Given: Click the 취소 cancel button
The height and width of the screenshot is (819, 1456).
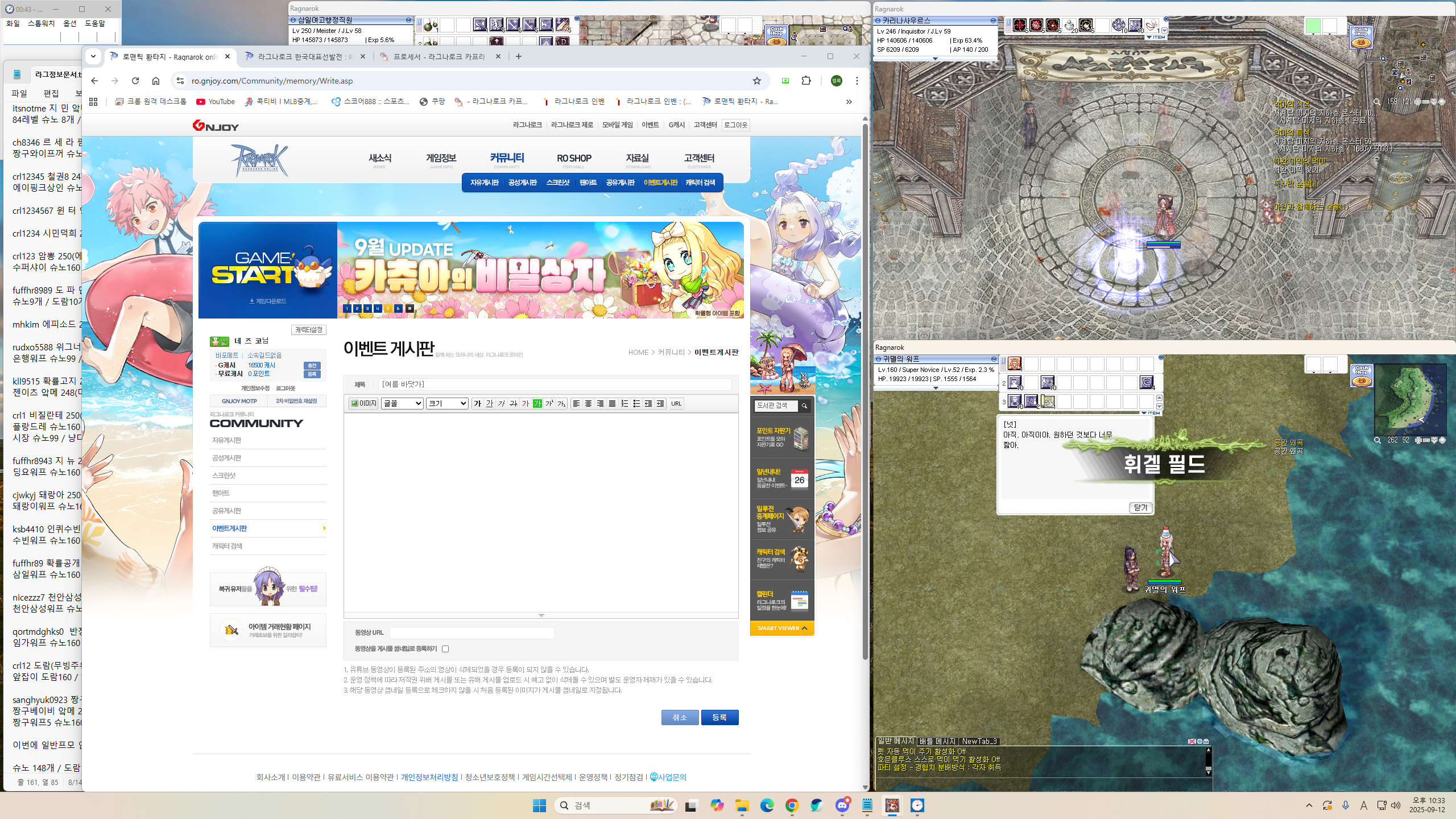Looking at the screenshot, I should pos(680,717).
